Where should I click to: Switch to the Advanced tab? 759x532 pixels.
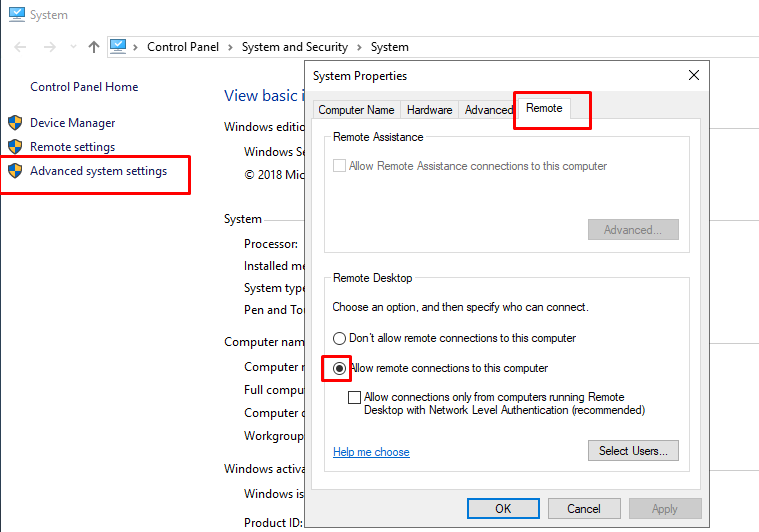point(488,110)
